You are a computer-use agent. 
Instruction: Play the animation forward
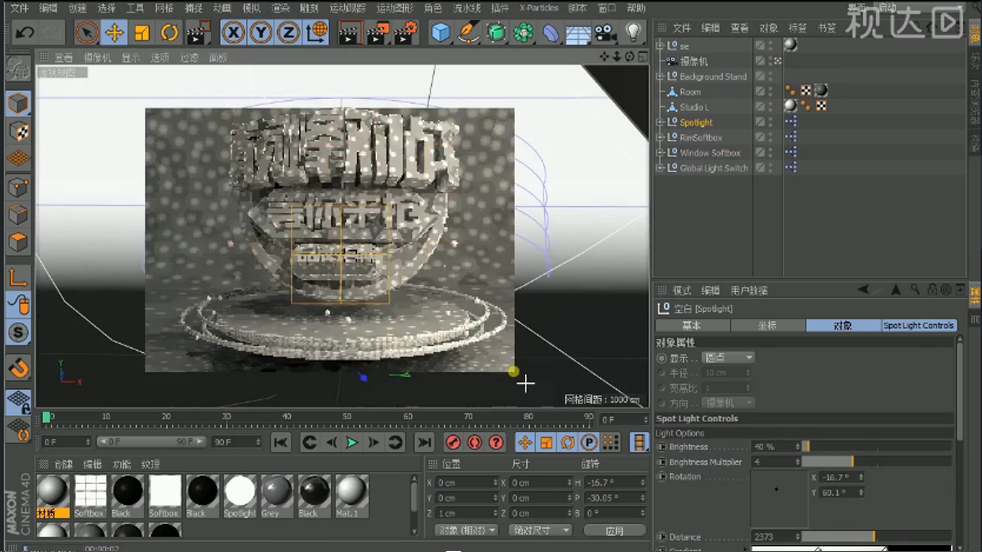click(352, 442)
